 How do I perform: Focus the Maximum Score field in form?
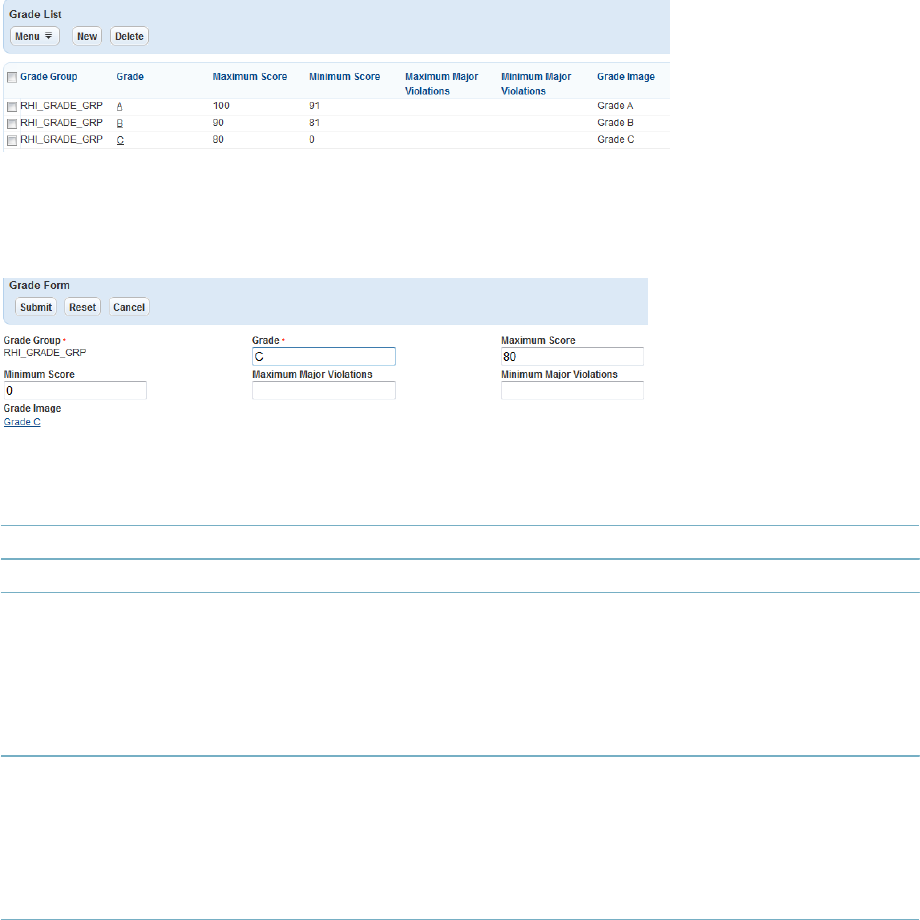[572, 357]
